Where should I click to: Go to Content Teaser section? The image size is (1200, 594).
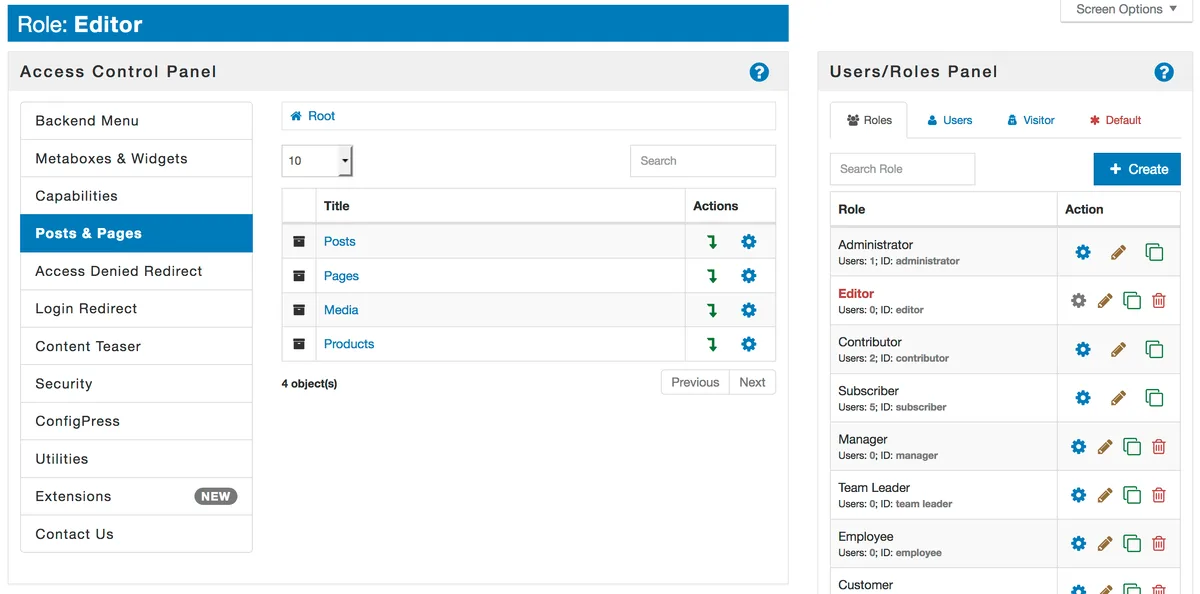click(x=136, y=346)
